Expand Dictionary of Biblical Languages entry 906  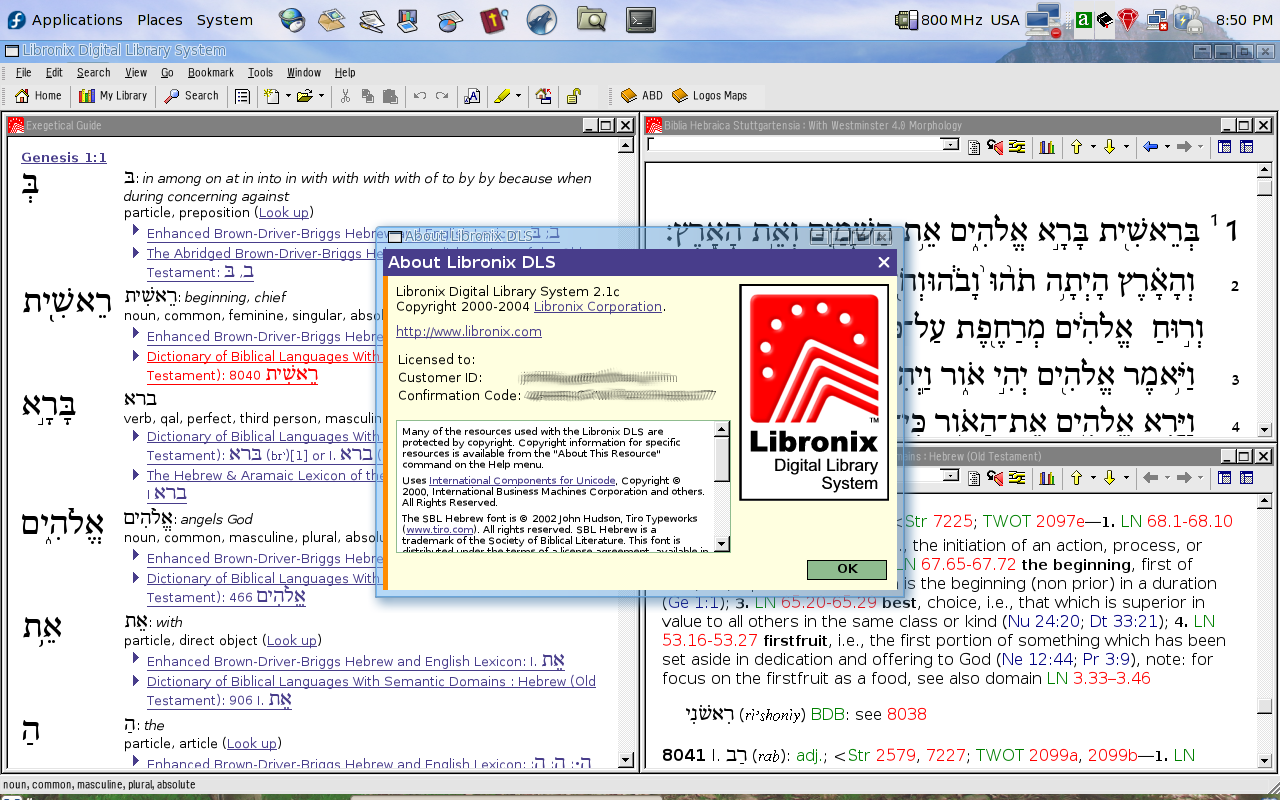[136, 680]
